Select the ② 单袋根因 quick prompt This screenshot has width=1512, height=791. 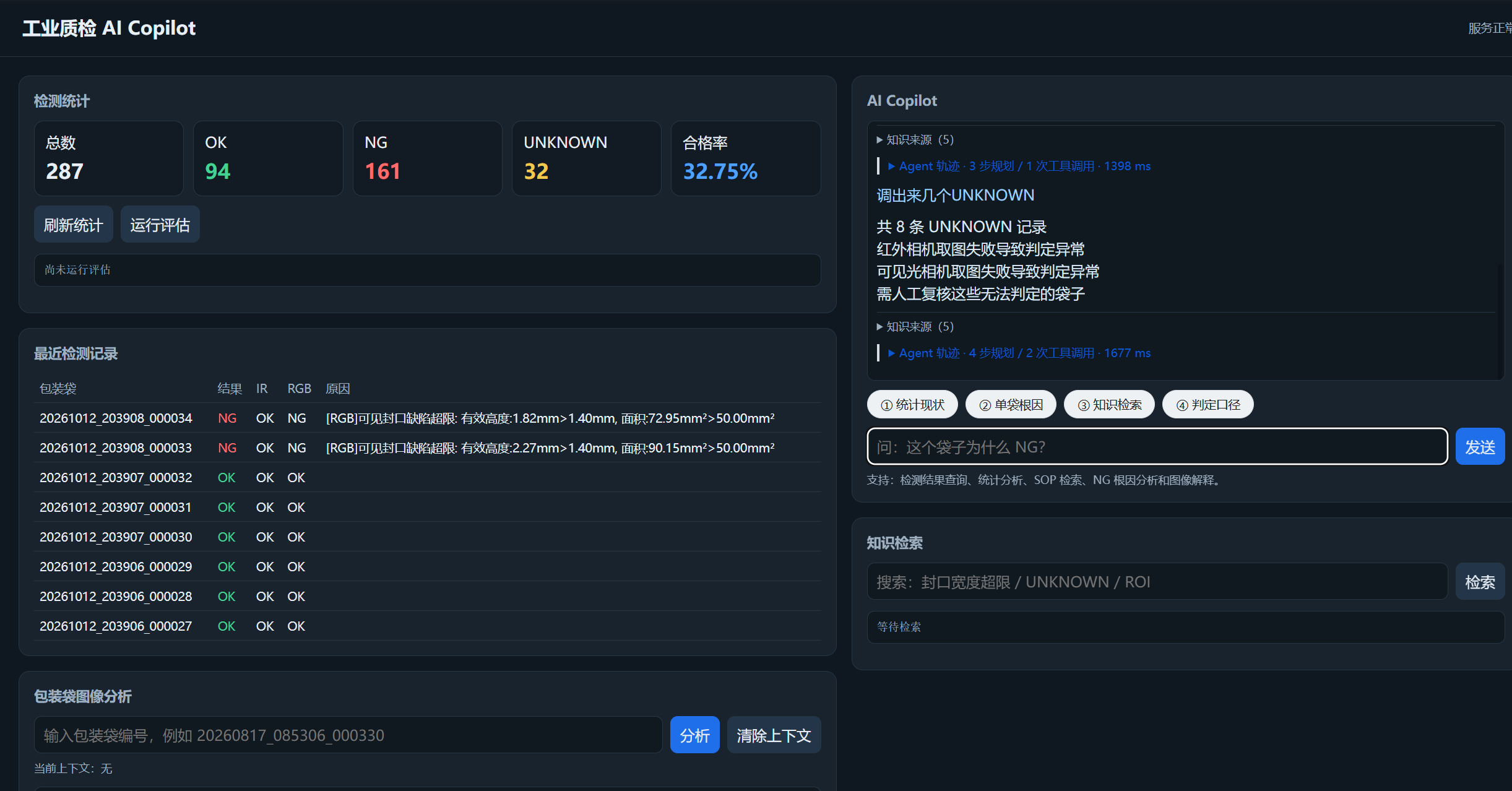tap(1011, 405)
